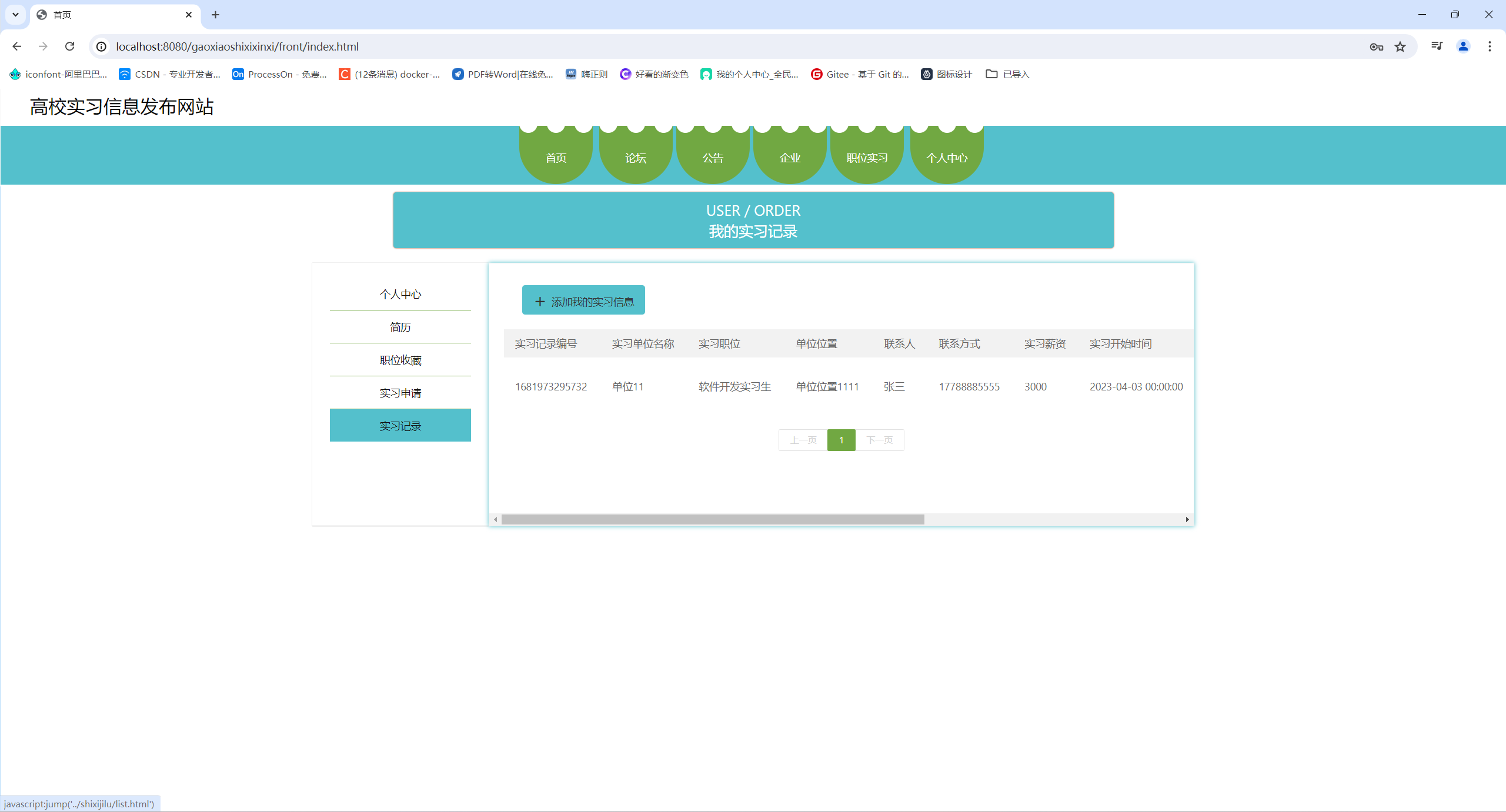1506x812 pixels.
Task: Bookmark this page with star icon
Action: [x=1400, y=46]
